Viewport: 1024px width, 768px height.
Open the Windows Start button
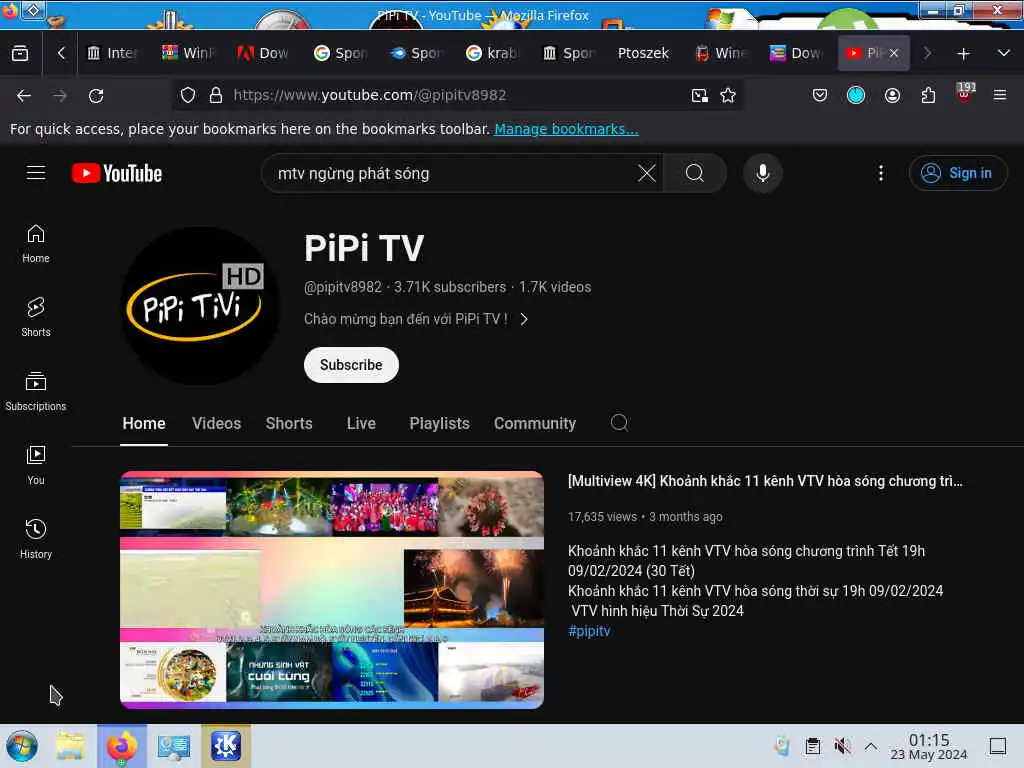[22, 746]
